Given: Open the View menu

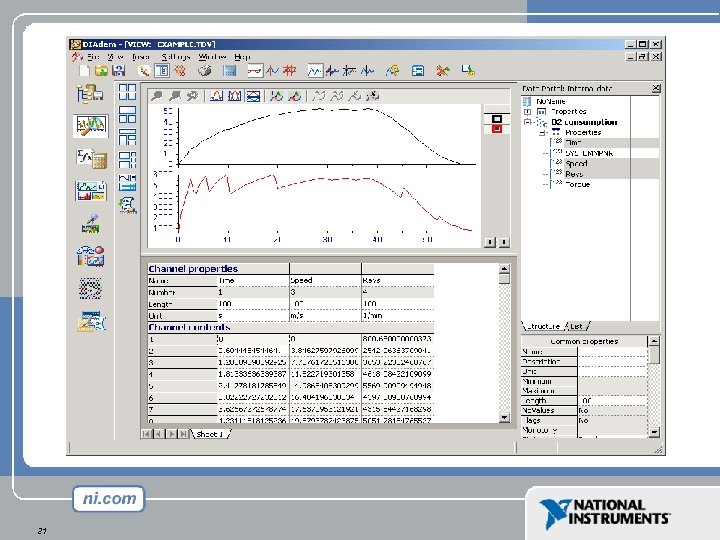Looking at the screenshot, I should click(115, 57).
